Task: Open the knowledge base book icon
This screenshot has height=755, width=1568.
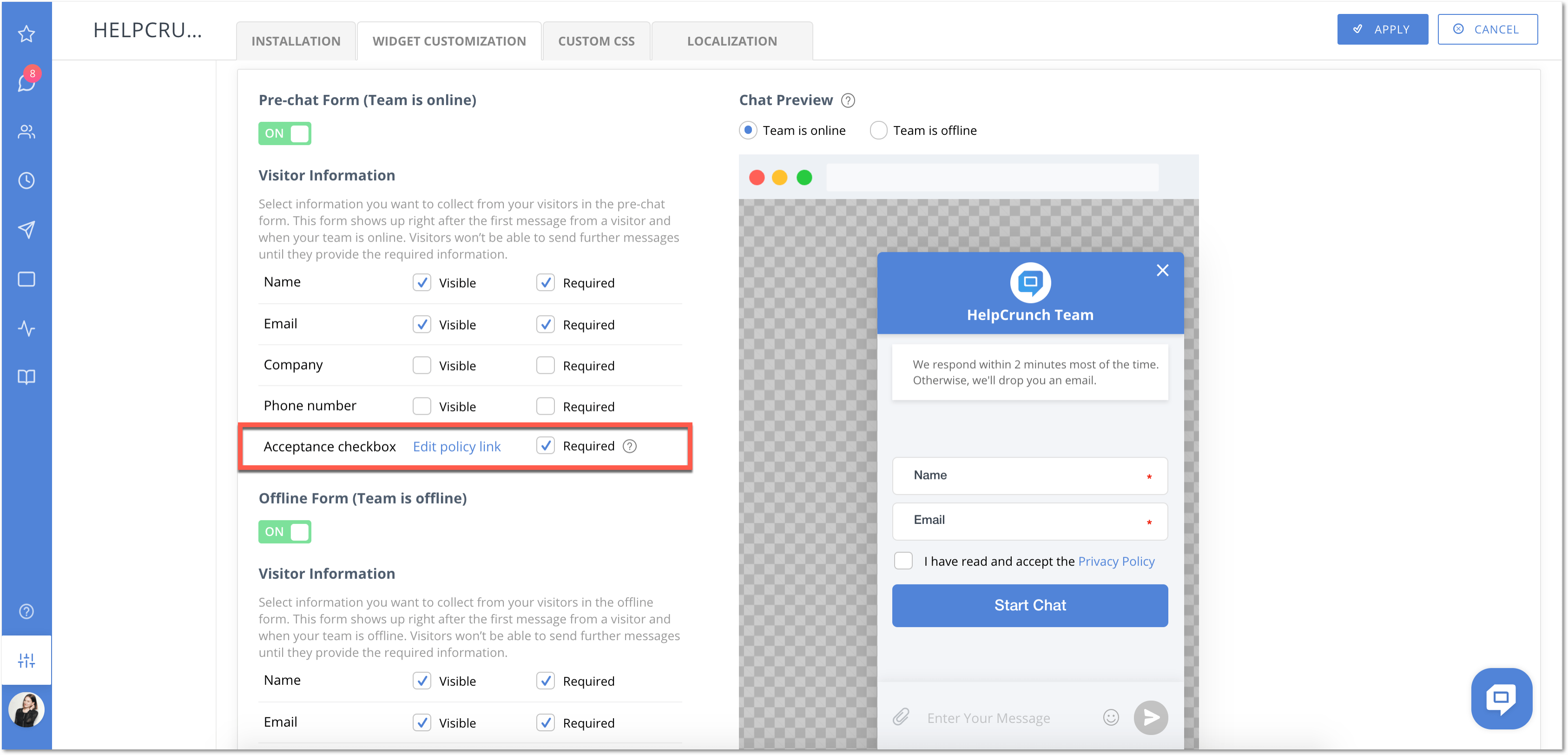Action: [x=26, y=377]
